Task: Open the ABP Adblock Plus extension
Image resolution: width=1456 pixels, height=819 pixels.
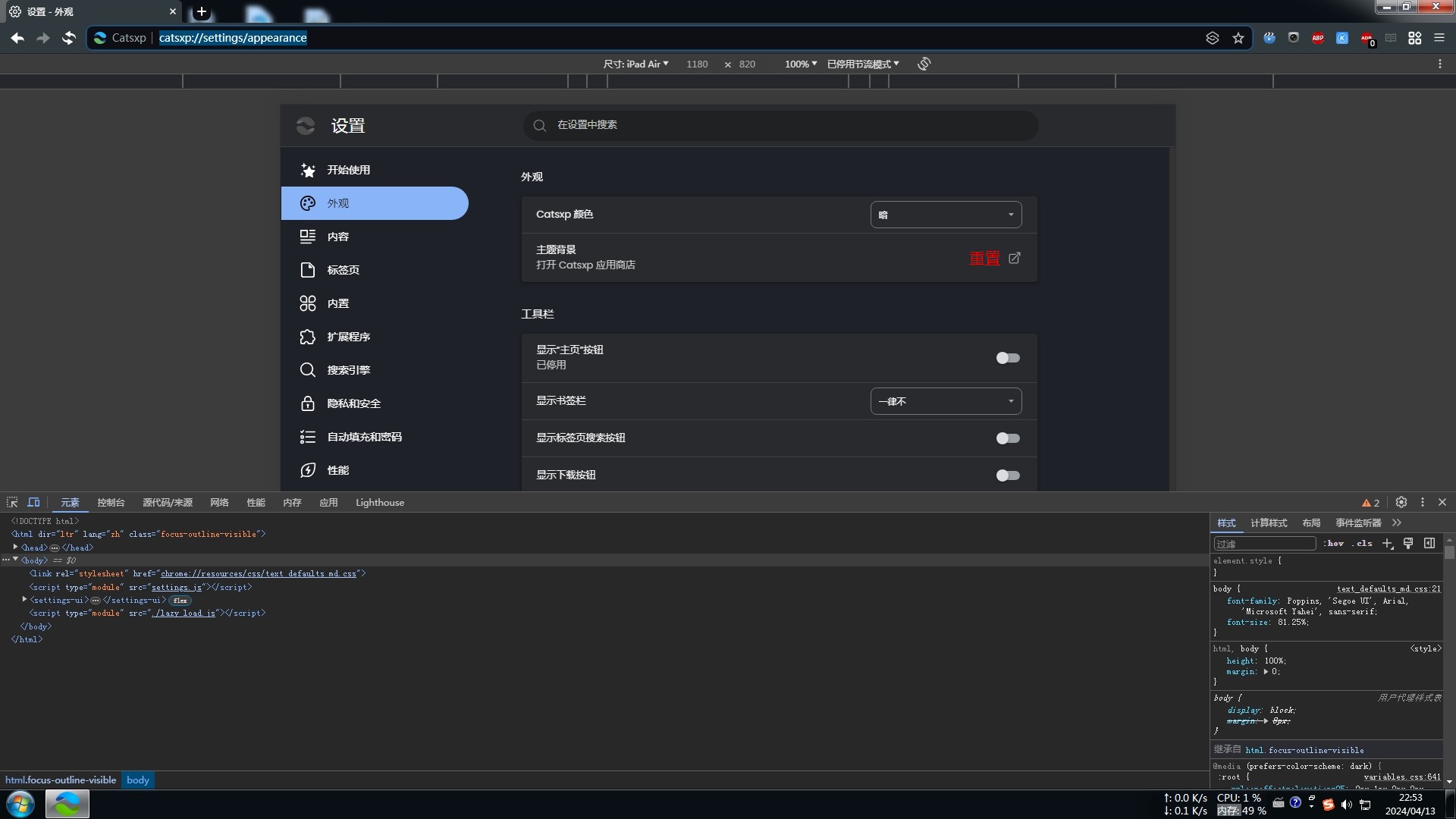Action: point(1318,38)
